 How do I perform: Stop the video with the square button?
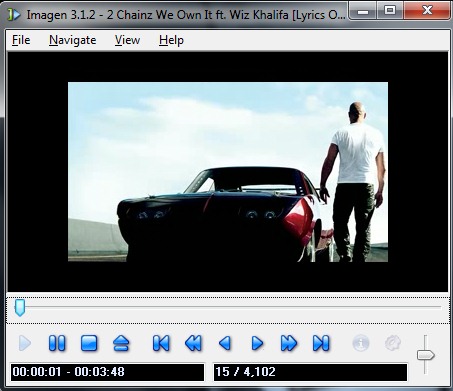click(x=89, y=343)
